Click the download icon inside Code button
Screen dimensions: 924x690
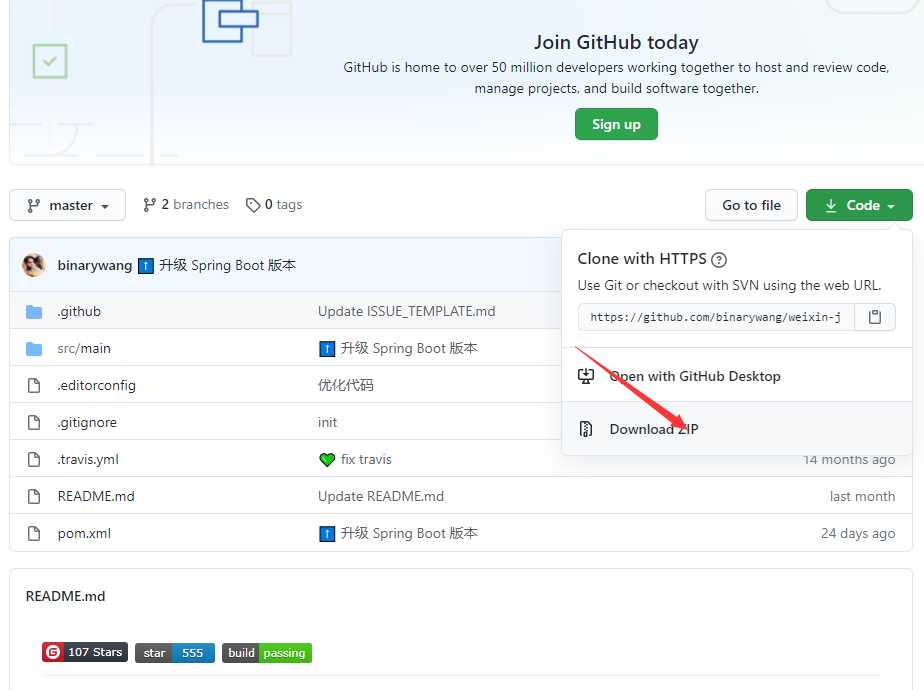click(x=831, y=205)
